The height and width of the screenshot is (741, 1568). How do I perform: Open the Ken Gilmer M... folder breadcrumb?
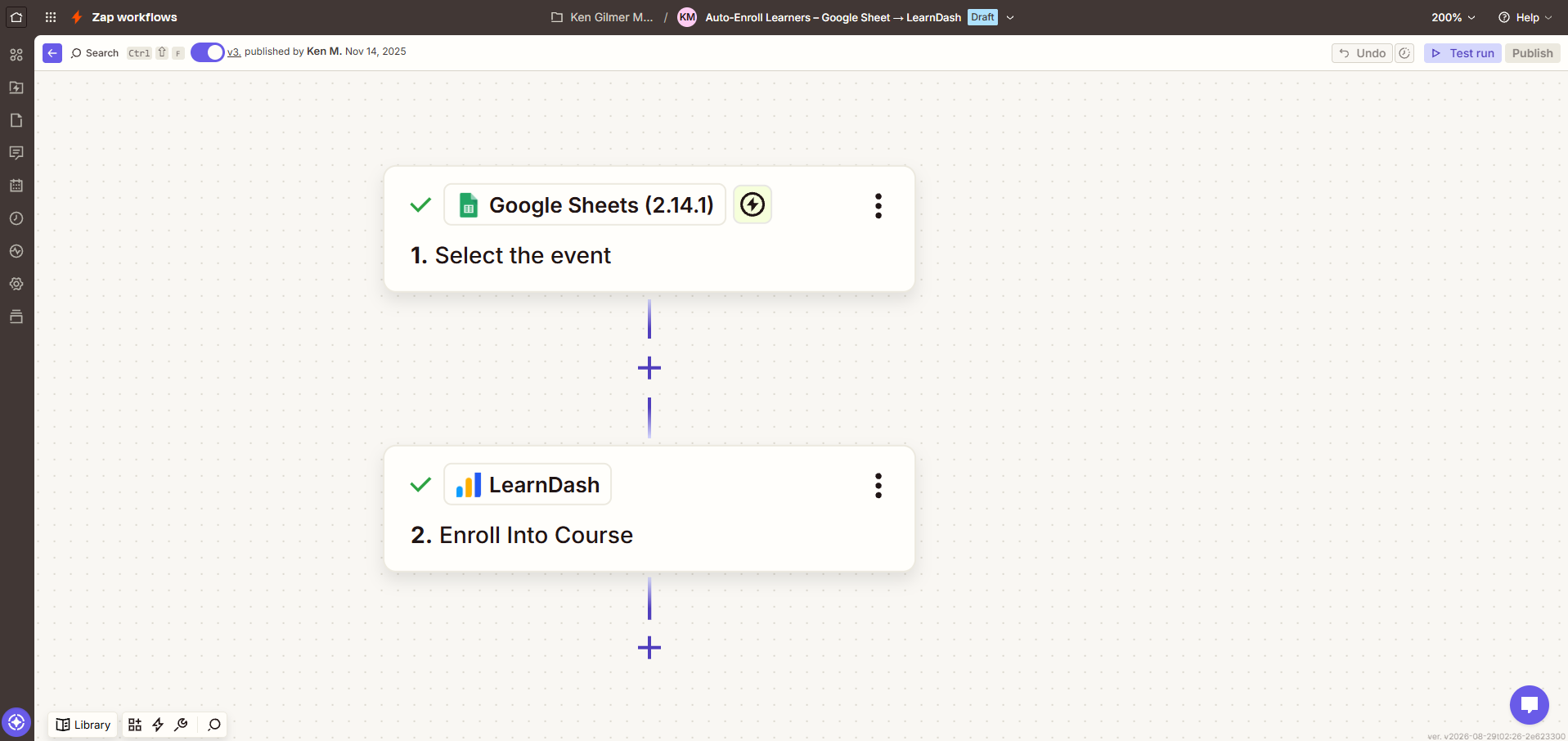pos(602,17)
